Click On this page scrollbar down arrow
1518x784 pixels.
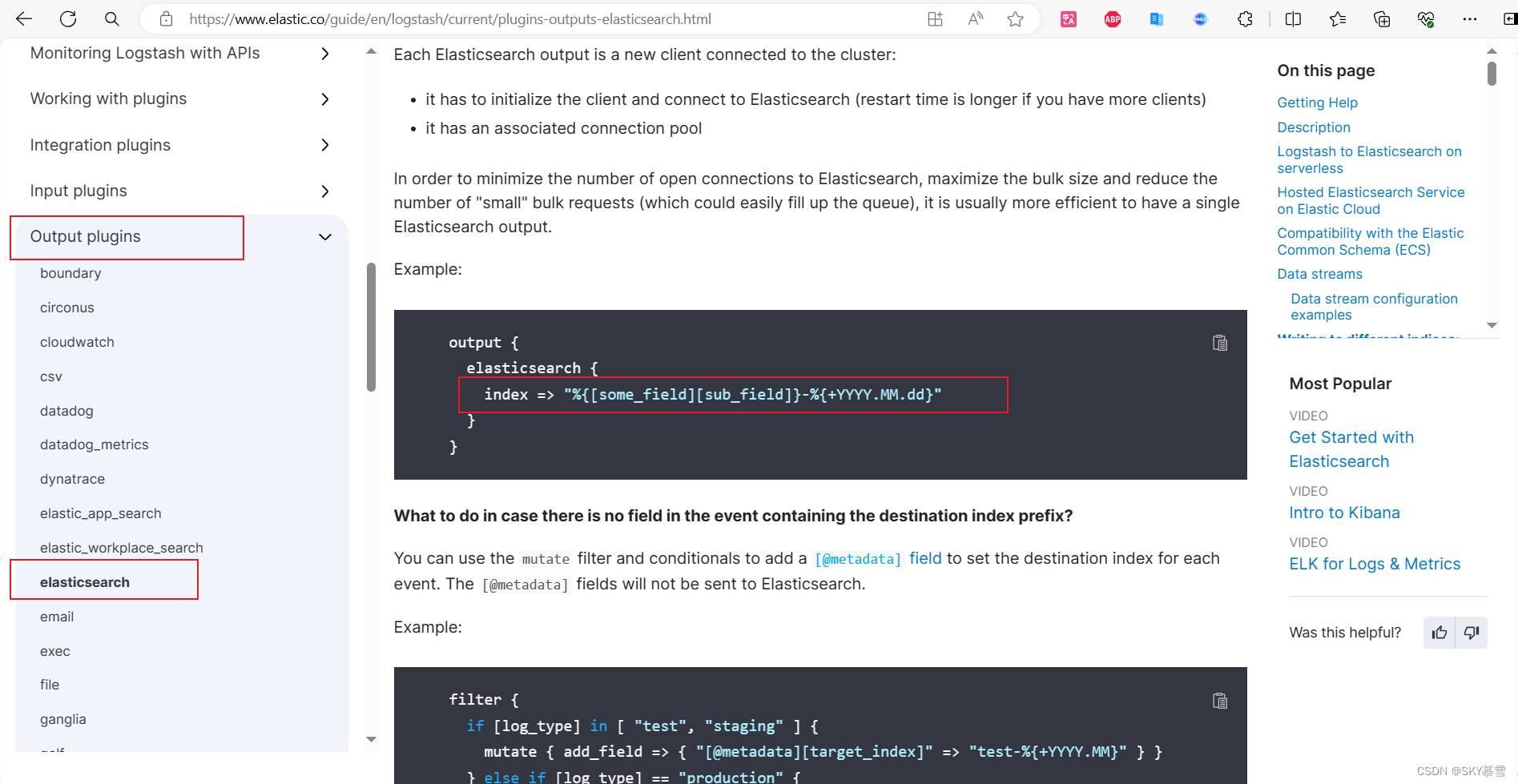[1492, 325]
